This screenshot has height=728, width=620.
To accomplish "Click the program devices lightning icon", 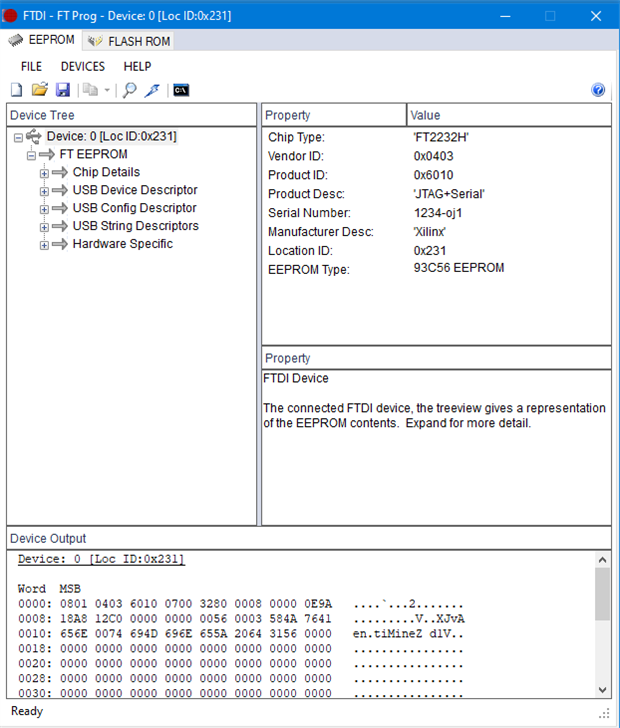I will coord(152,90).
